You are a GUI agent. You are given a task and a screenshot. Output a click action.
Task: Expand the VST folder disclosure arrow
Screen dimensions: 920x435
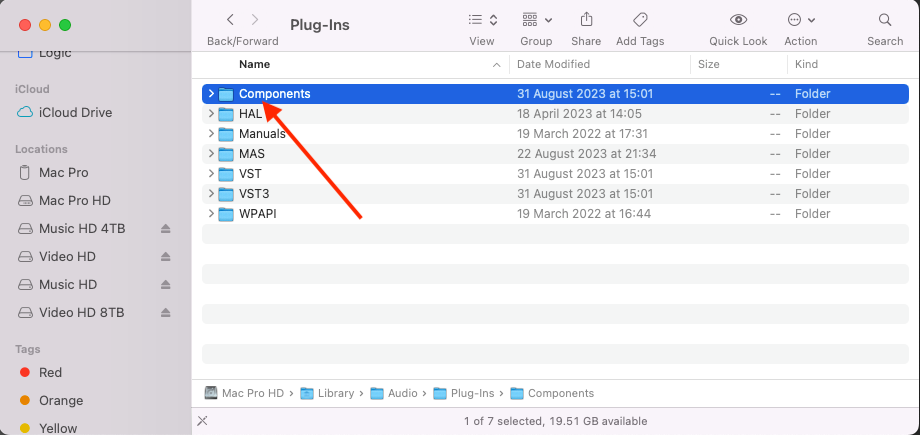point(211,174)
